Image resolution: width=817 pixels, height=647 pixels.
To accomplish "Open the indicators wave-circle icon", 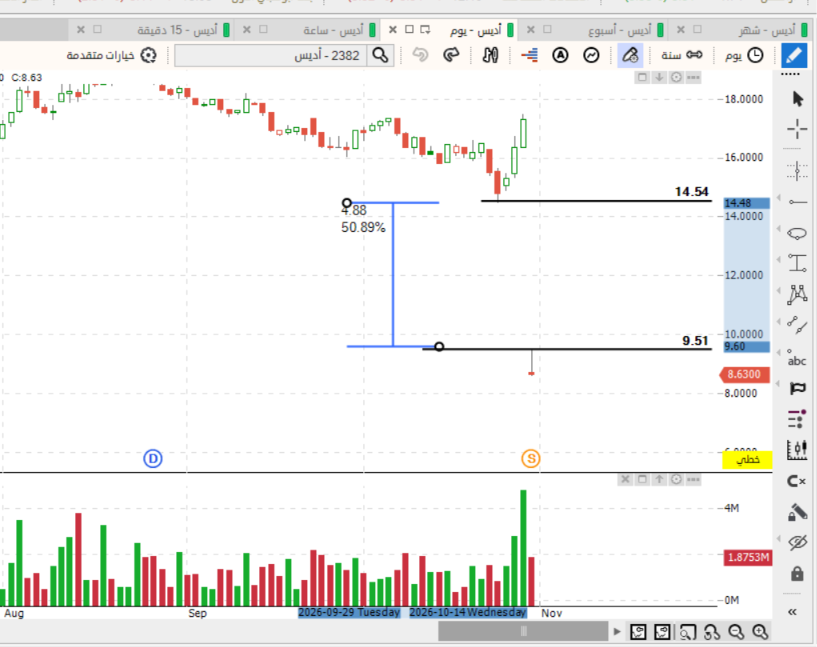I will (x=591, y=55).
